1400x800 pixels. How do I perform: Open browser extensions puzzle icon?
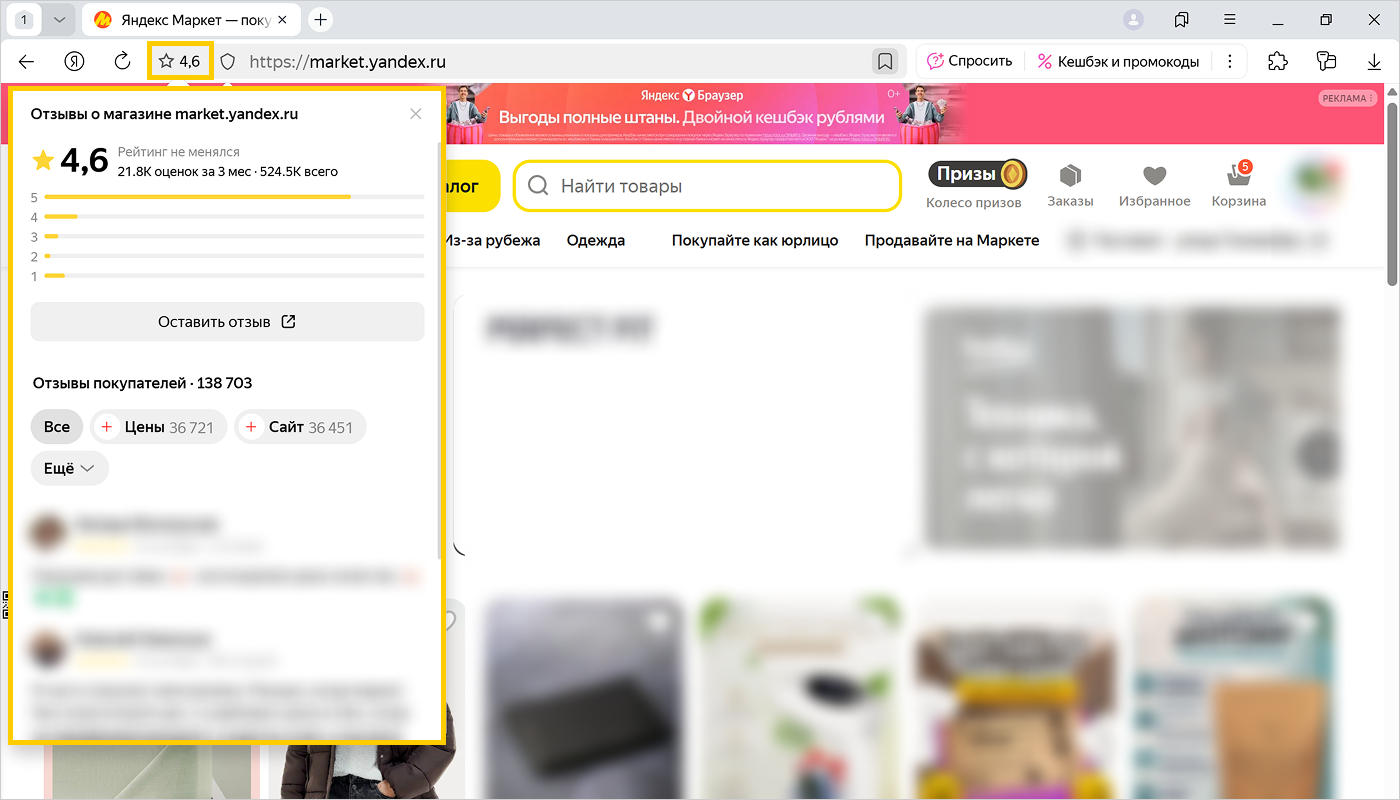click(x=1277, y=62)
